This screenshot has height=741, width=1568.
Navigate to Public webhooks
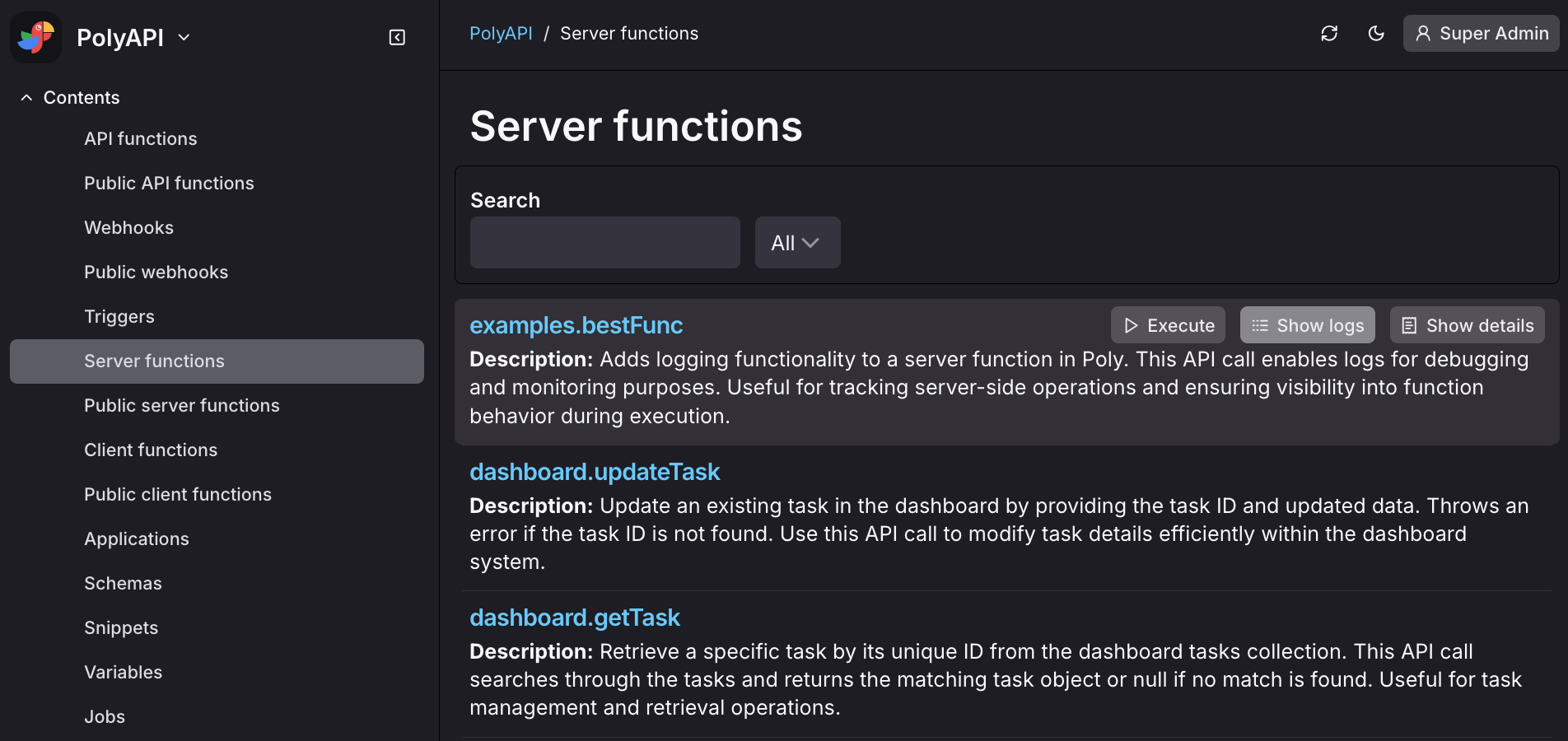[156, 272]
